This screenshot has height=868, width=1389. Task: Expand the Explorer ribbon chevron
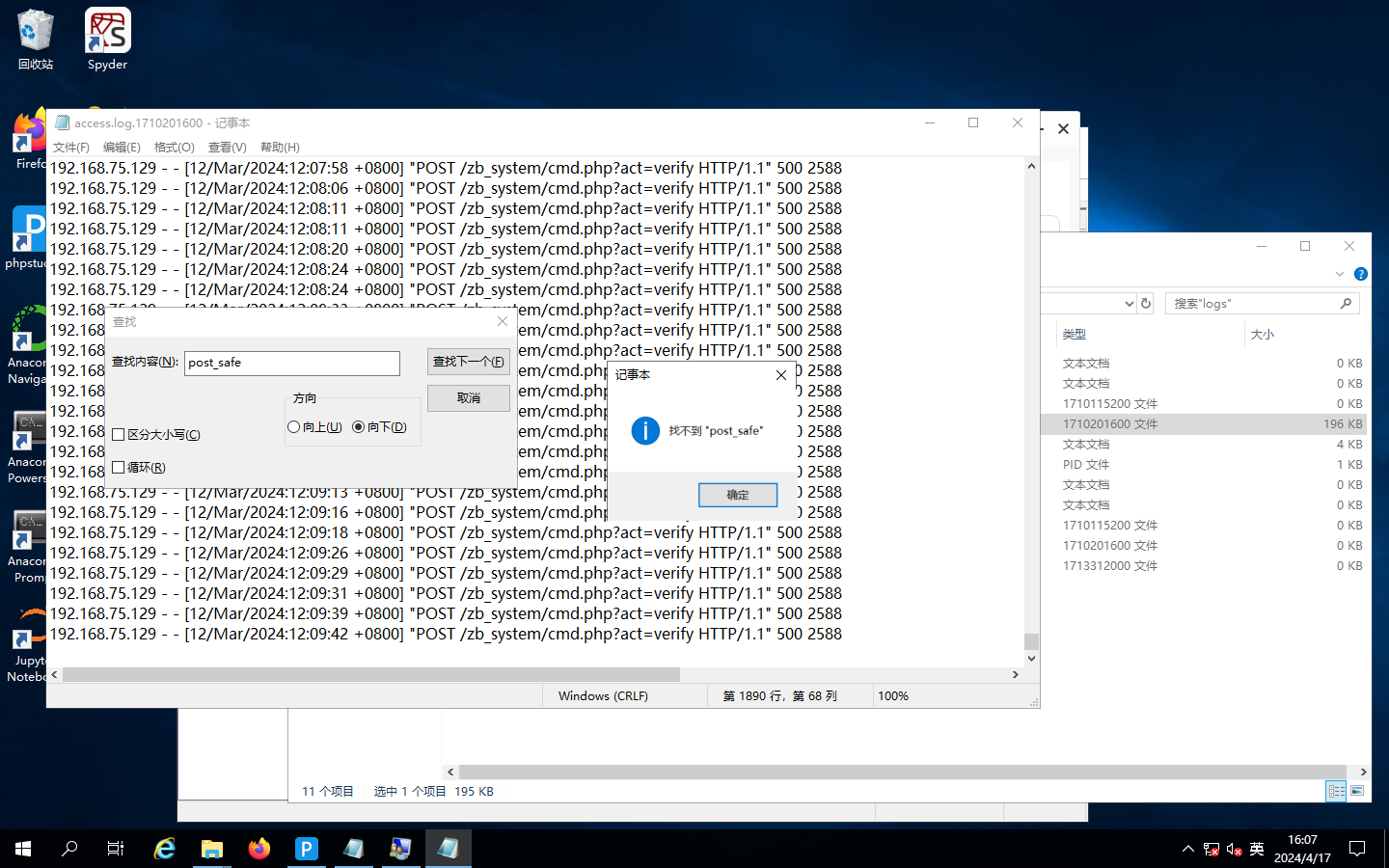(1339, 274)
